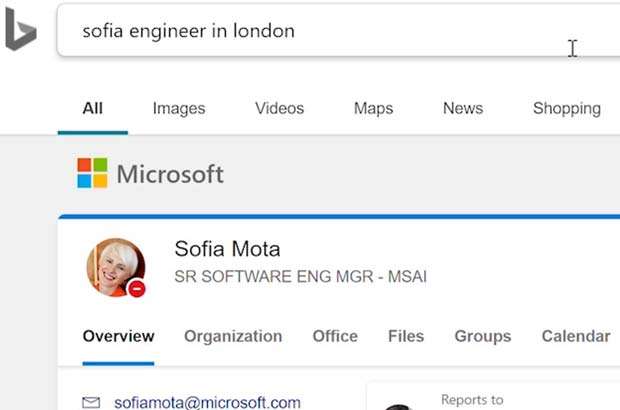
Task: Go to the Maps tab
Action: [x=373, y=108]
